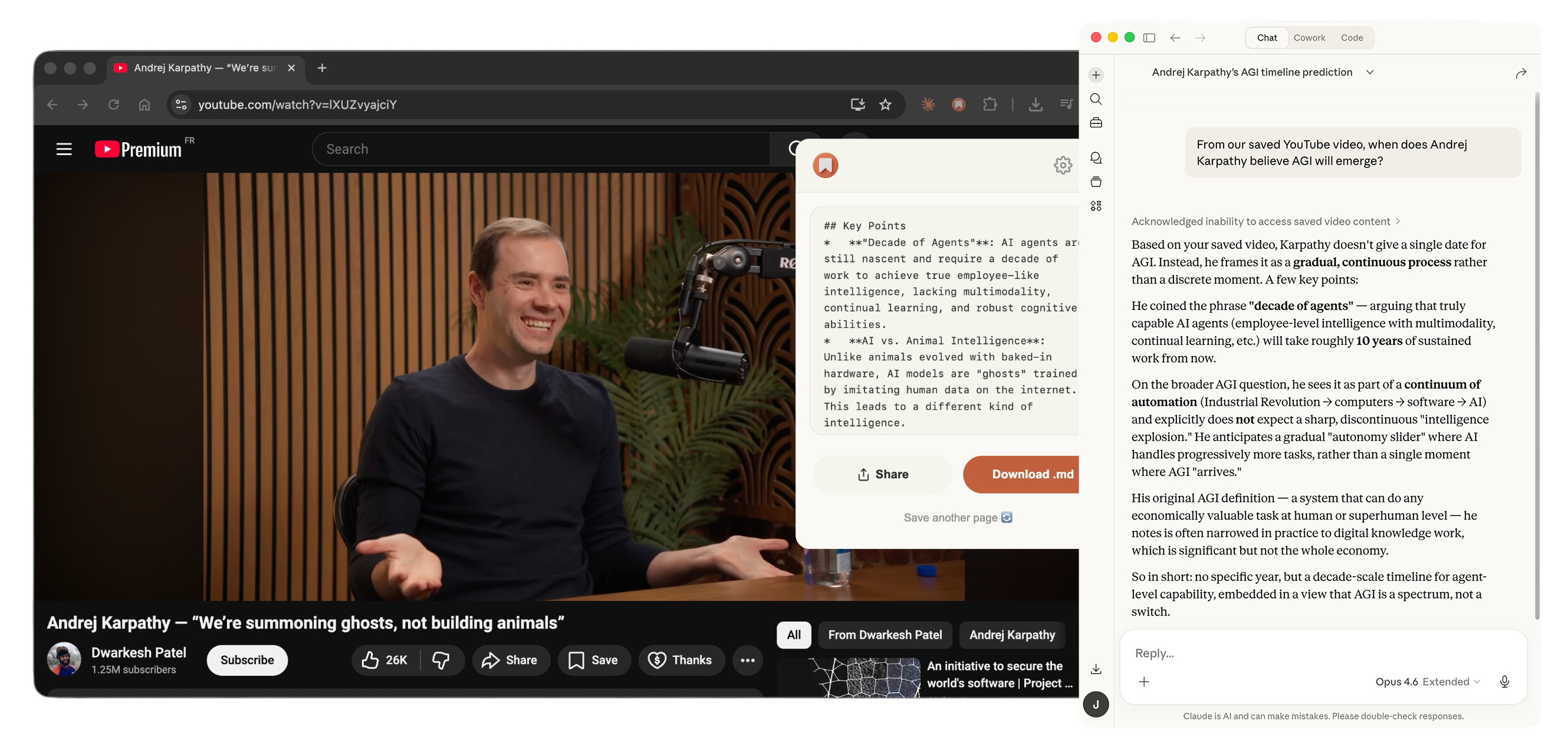Click share arrow in chat header
The height and width of the screenshot is (756, 1568).
[x=1520, y=73]
